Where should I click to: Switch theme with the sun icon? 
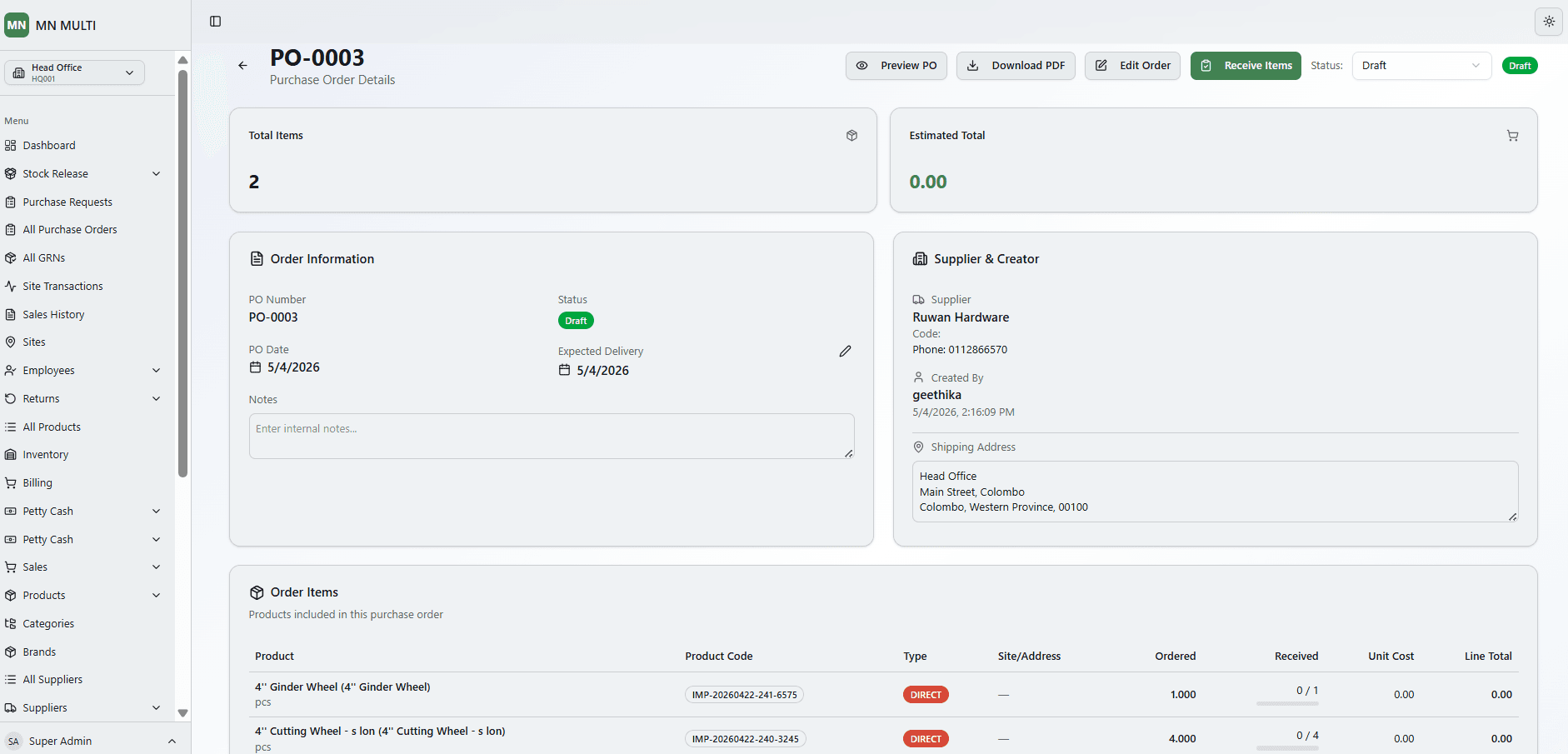coord(1549,22)
